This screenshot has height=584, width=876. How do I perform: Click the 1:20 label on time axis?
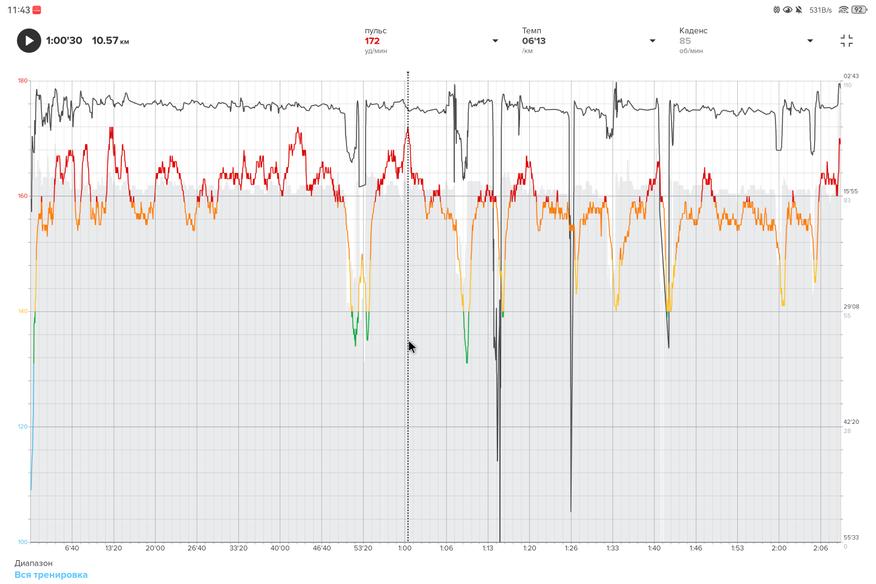[530, 548]
